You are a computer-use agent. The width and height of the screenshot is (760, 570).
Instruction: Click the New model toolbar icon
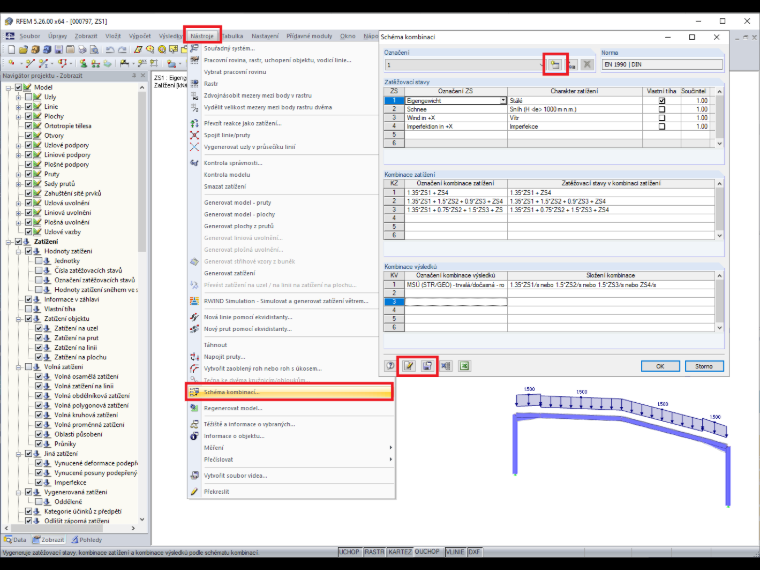click(12, 49)
